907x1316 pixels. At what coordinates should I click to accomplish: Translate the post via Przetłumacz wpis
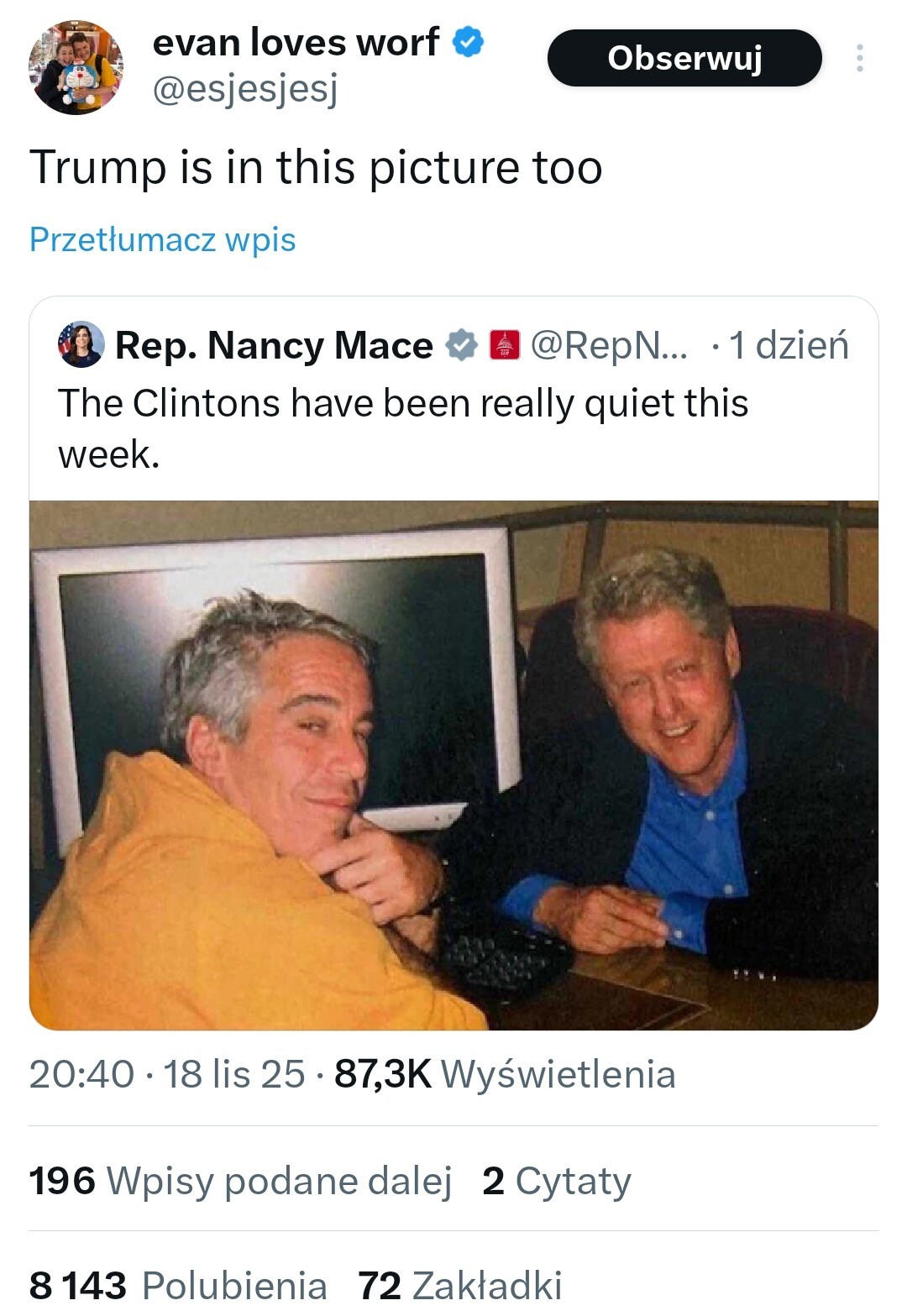pos(162,239)
